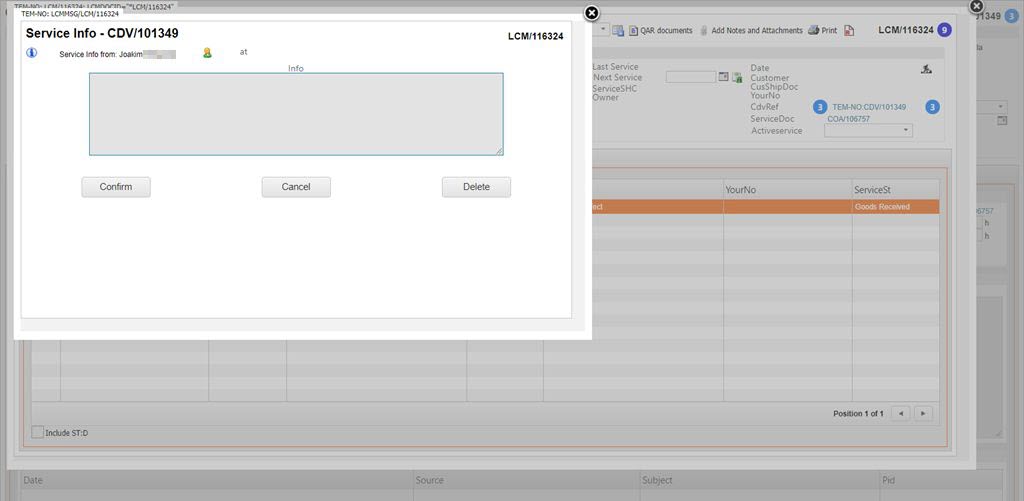Screen dimensions: 1024x501
Task: Go to next position in grid pager
Action: click(x=923, y=413)
